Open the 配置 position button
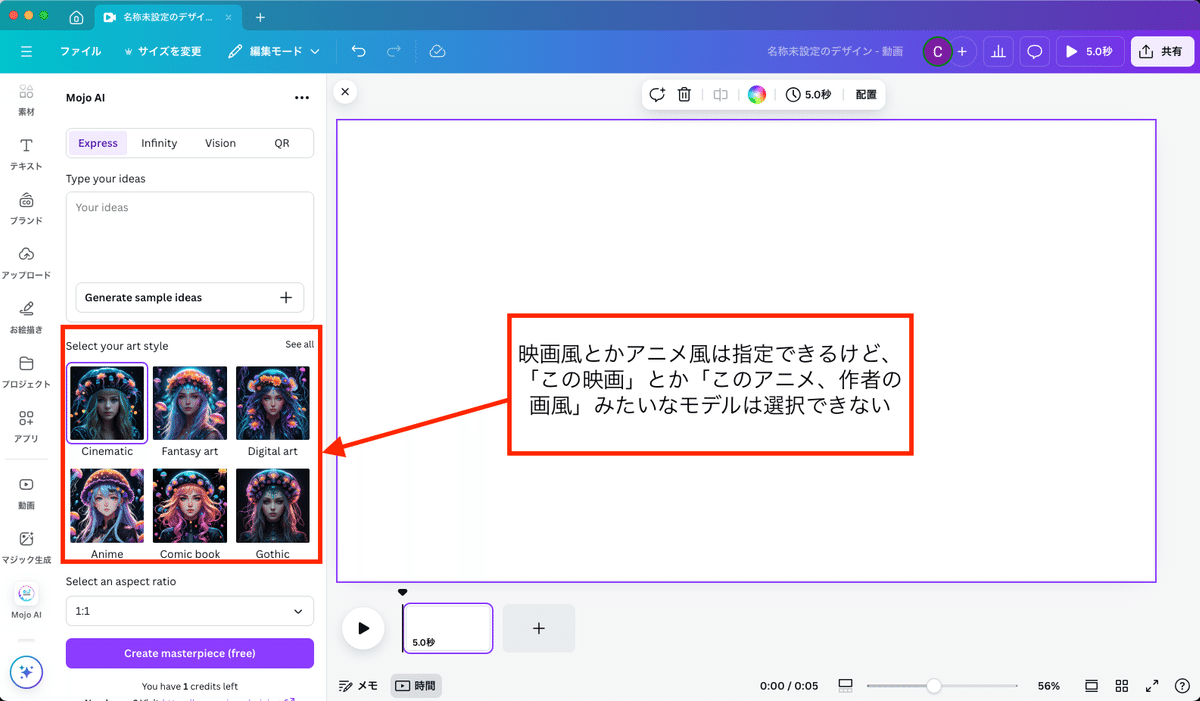Viewport: 1200px width, 701px height. pyautogui.click(x=866, y=94)
